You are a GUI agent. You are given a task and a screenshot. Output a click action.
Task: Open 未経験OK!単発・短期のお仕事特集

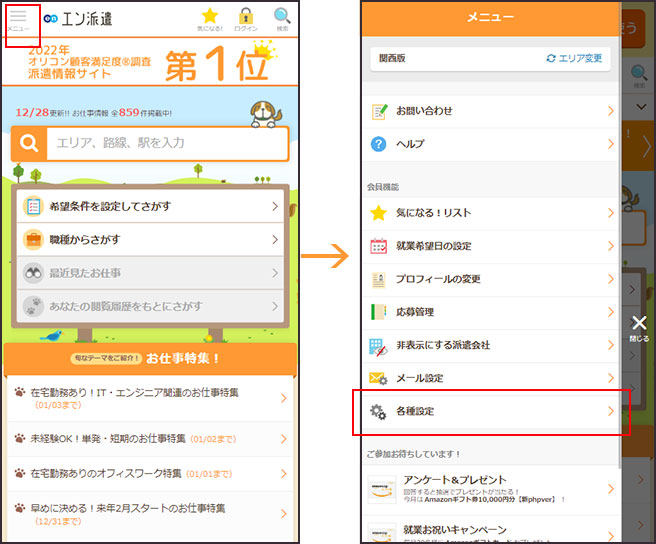click(150, 439)
